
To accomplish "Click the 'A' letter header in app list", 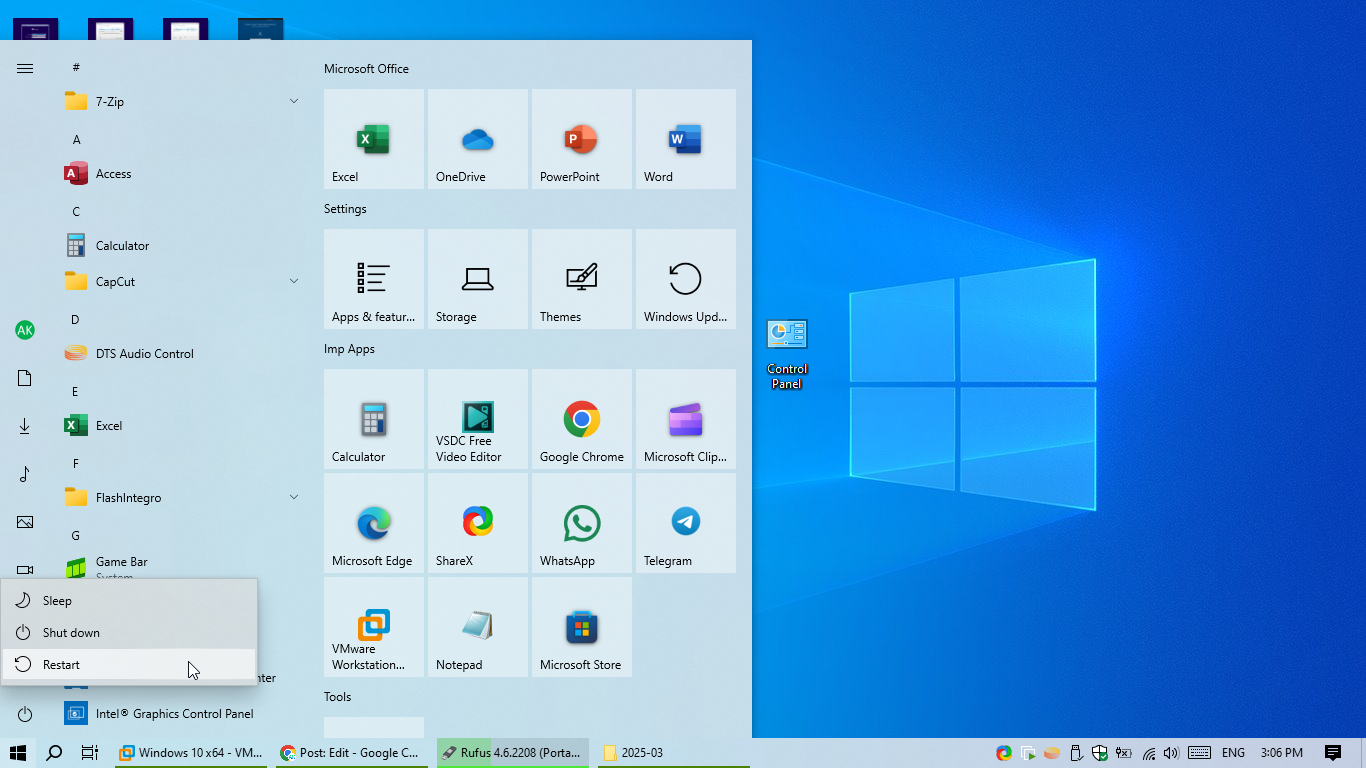I will 76,139.
